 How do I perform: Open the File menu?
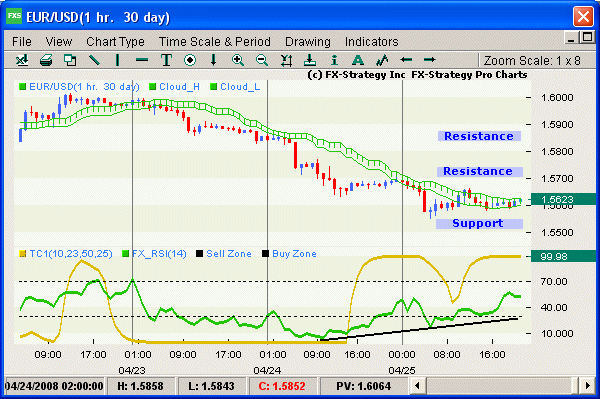click(22, 41)
